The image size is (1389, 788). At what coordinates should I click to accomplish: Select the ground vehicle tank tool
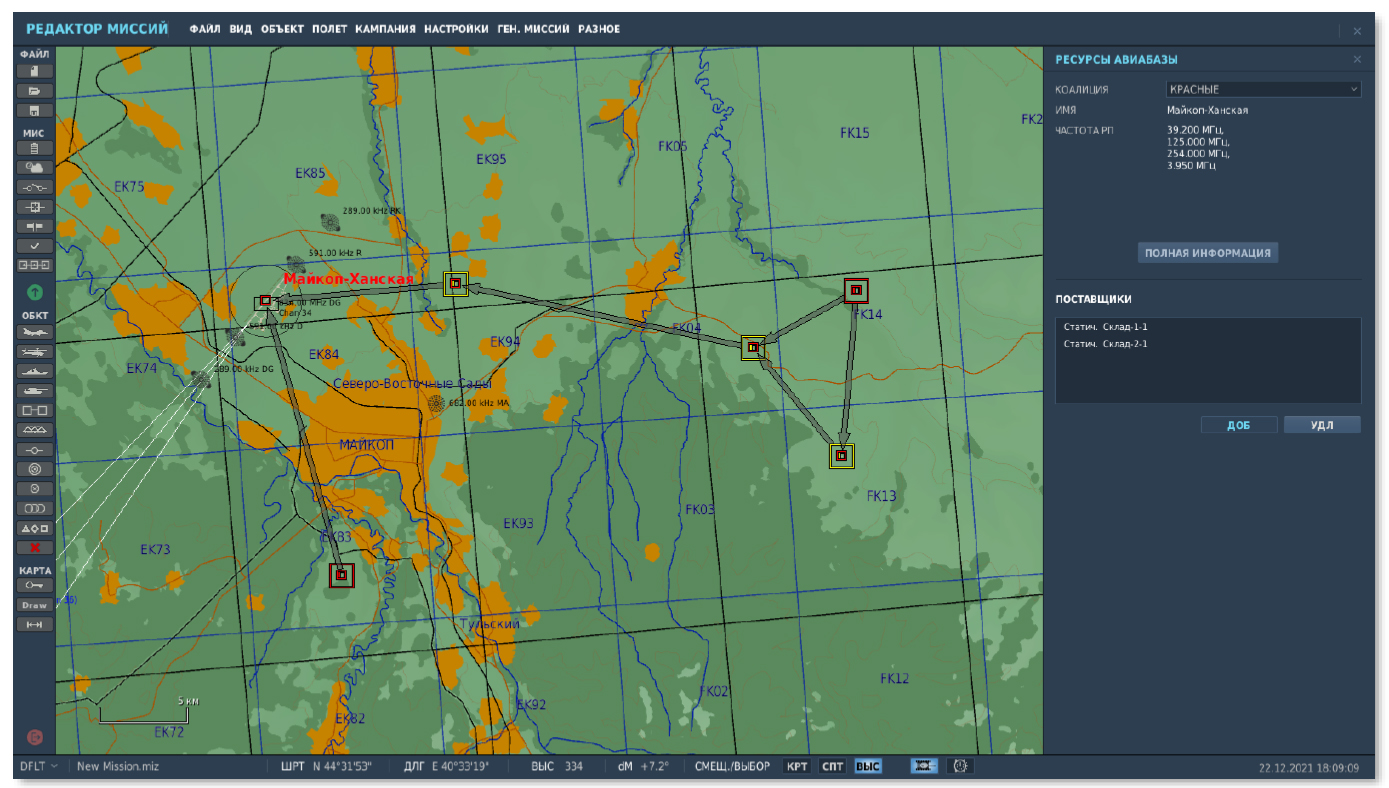(35, 391)
